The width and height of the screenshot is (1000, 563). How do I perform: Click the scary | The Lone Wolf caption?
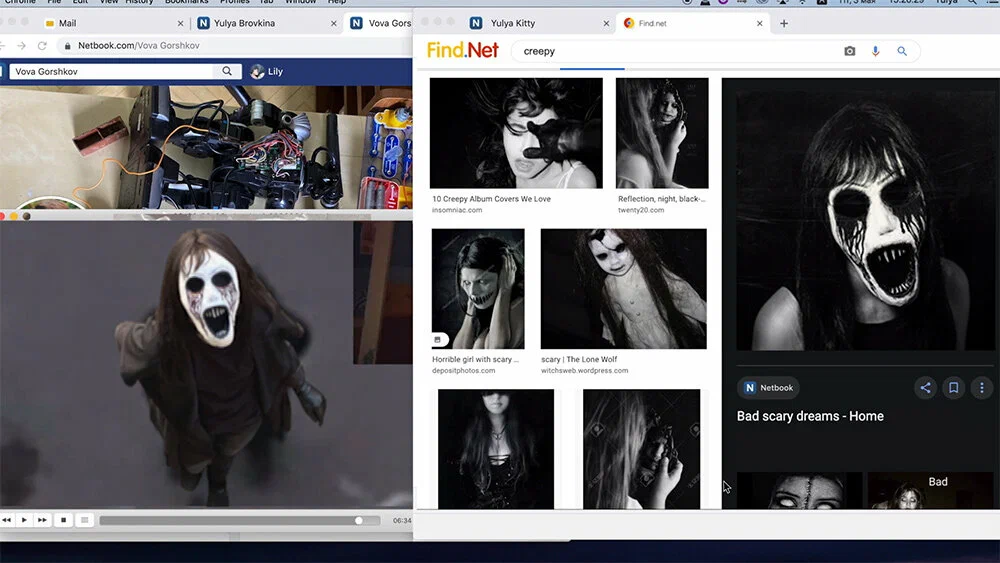[579, 359]
